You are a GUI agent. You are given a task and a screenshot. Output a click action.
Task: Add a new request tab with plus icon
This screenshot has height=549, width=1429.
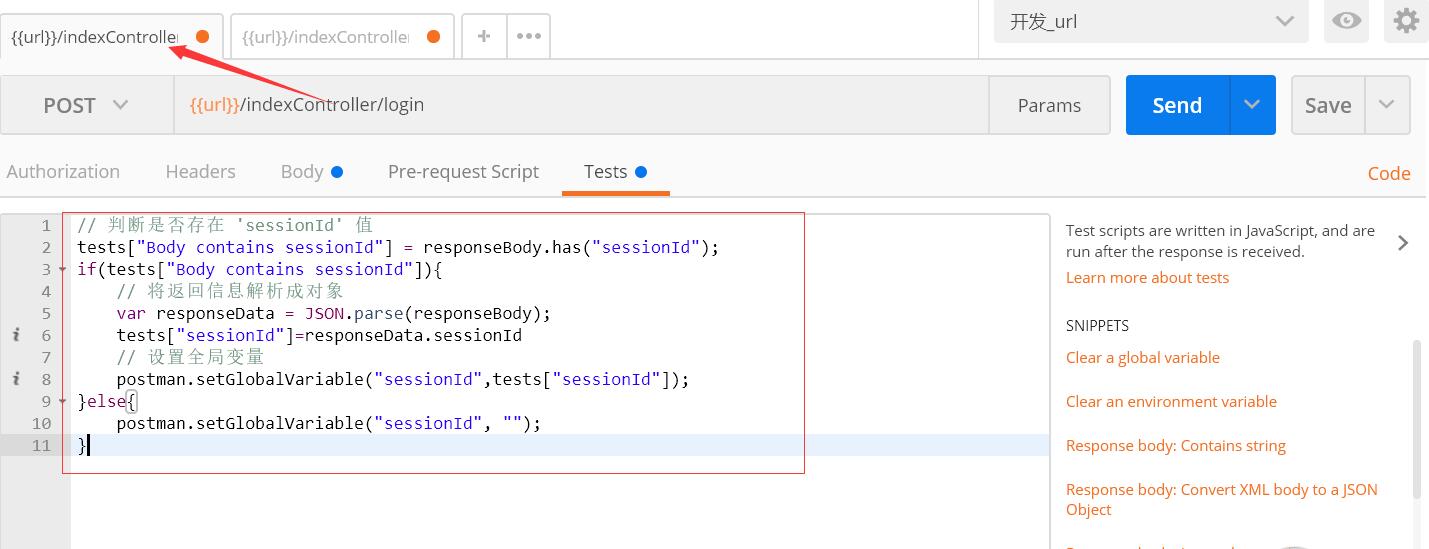[x=484, y=36]
